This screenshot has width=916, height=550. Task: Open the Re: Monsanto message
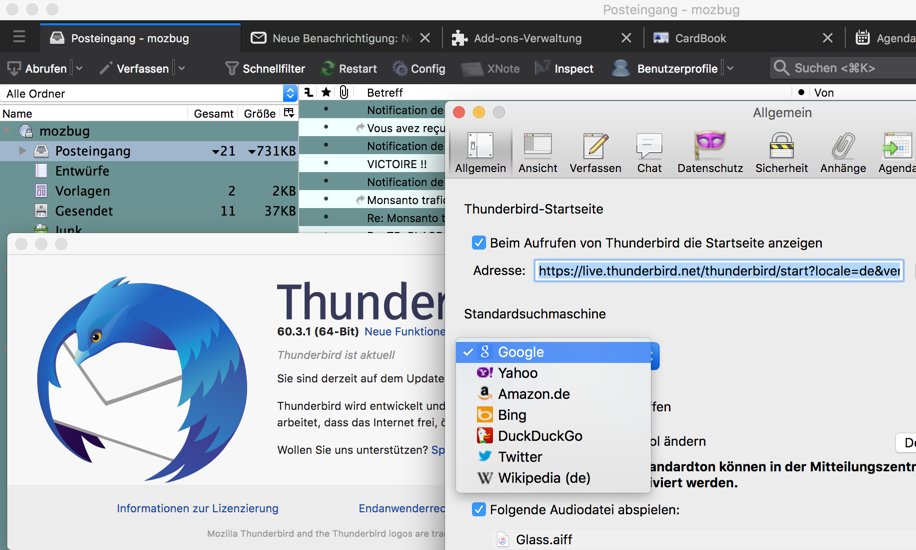[406, 218]
